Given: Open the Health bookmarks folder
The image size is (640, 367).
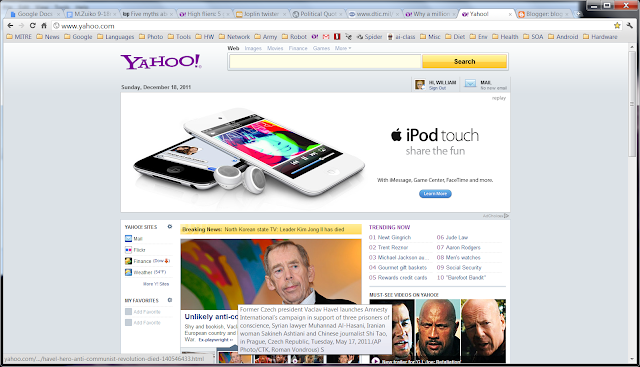Looking at the screenshot, I should (x=505, y=37).
